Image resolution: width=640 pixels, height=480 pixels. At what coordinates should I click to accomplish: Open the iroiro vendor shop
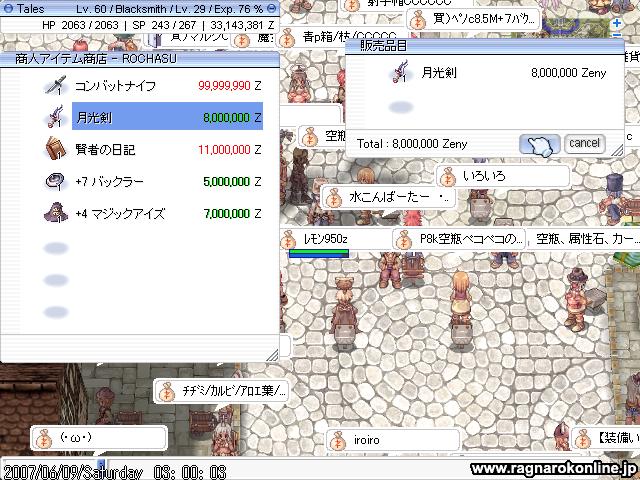point(393,440)
